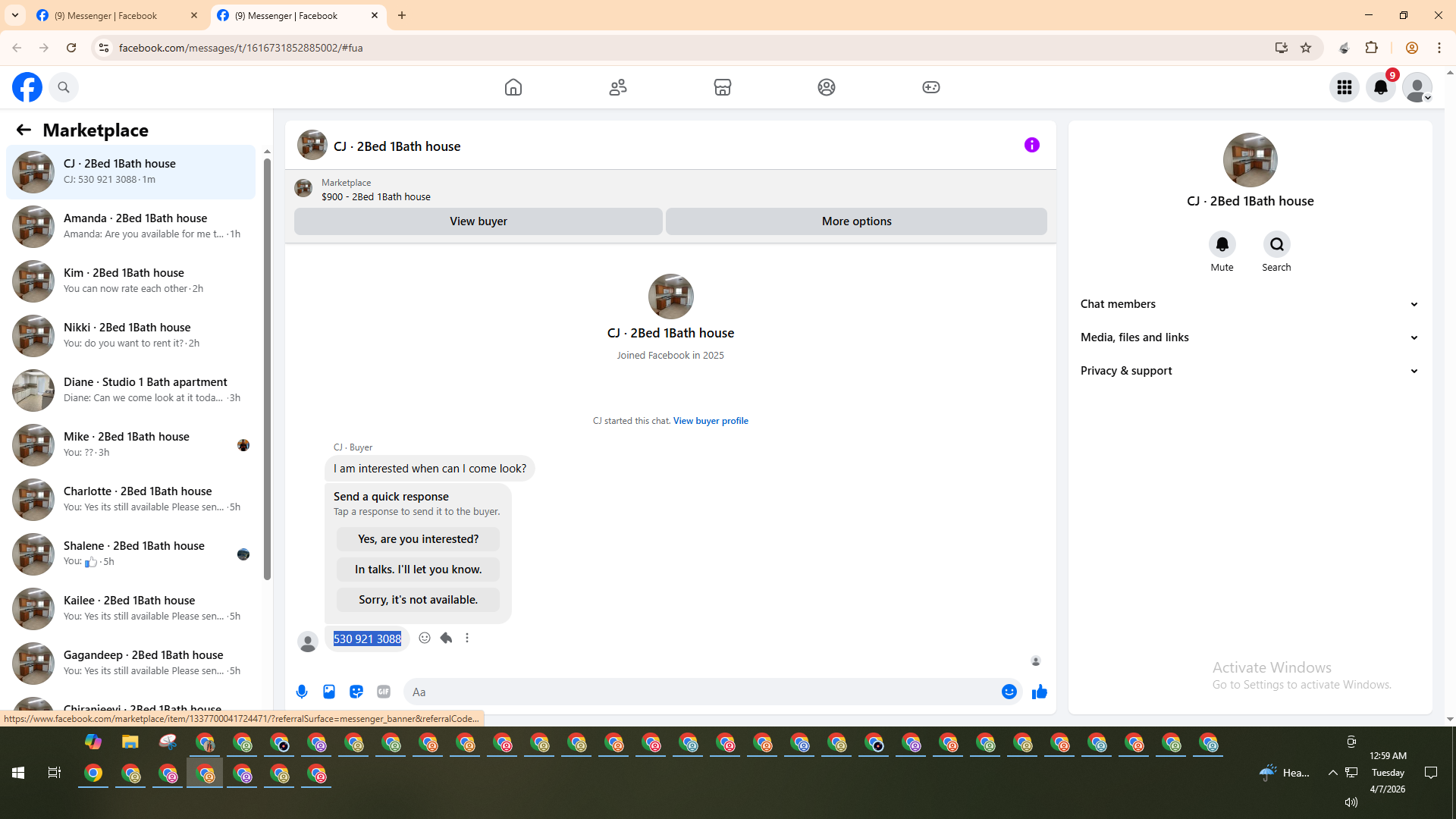This screenshot has width=1456, height=819.
Task: Open more options for the phone number message
Action: (467, 638)
